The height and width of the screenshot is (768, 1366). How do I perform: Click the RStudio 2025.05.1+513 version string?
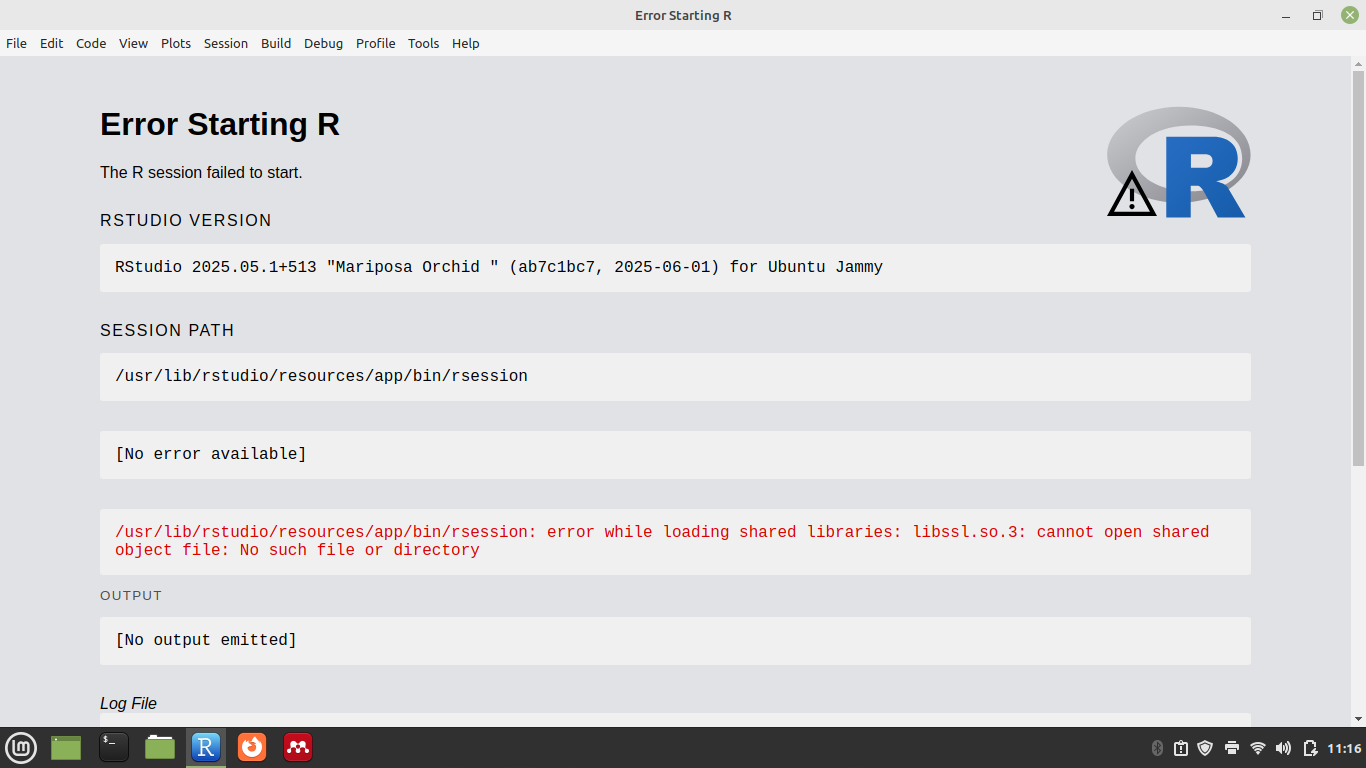tap(499, 267)
